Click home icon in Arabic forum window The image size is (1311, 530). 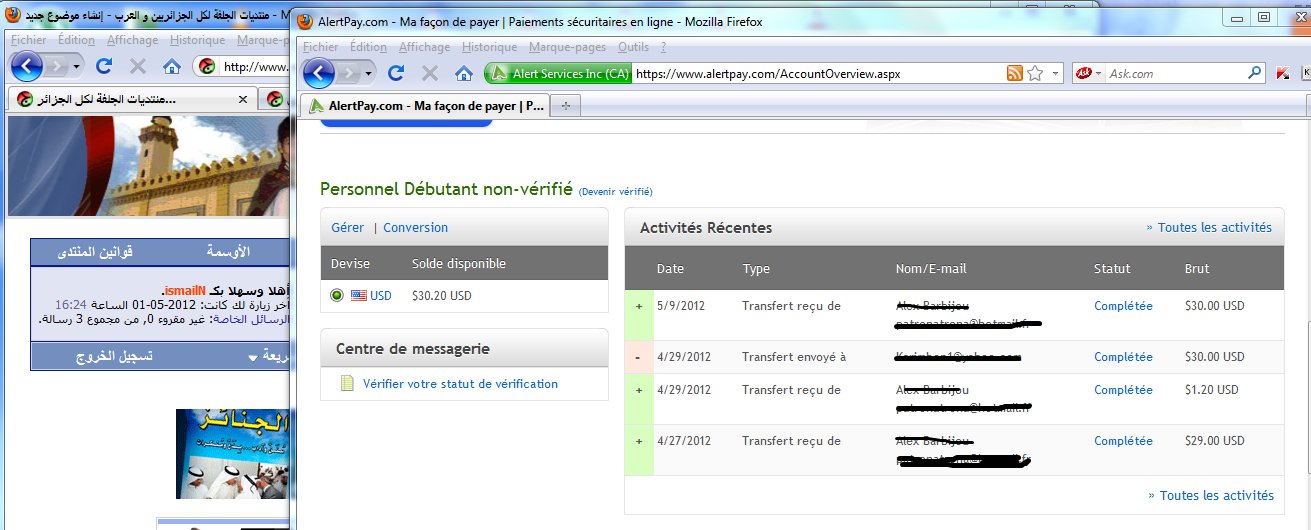[172, 67]
